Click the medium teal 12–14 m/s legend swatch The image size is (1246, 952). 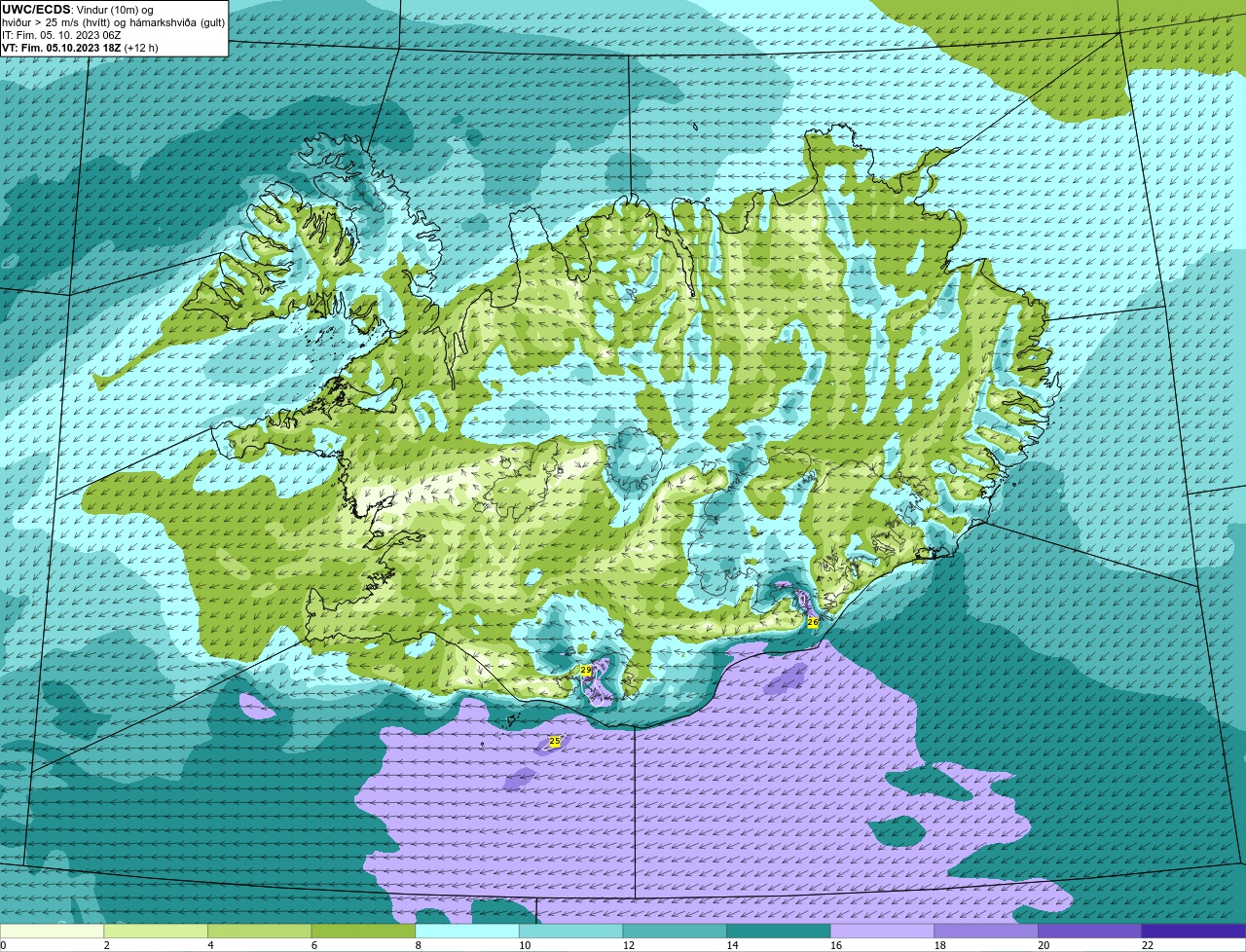[675, 931]
